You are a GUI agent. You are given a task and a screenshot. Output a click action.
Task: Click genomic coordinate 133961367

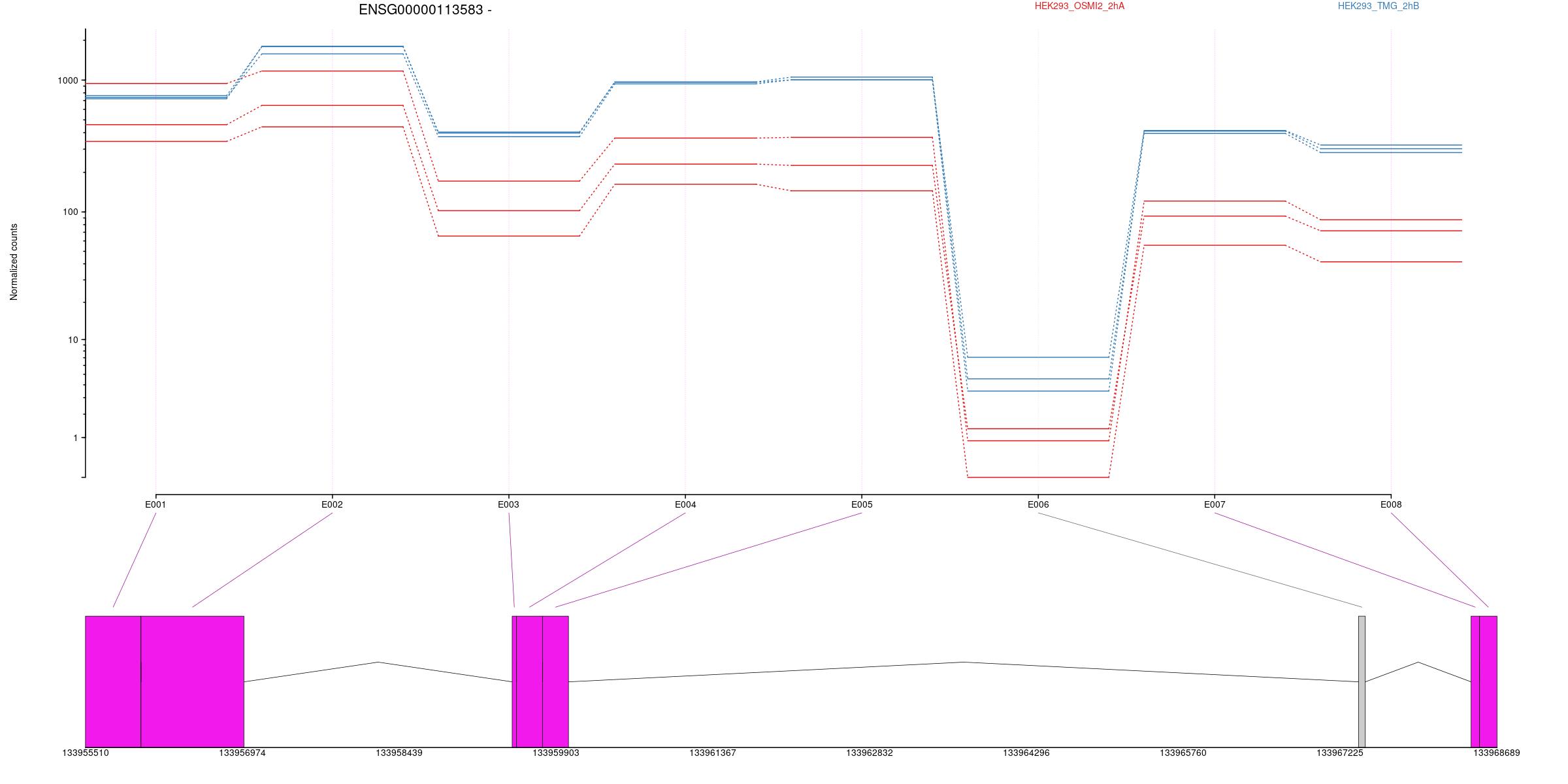[x=713, y=753]
